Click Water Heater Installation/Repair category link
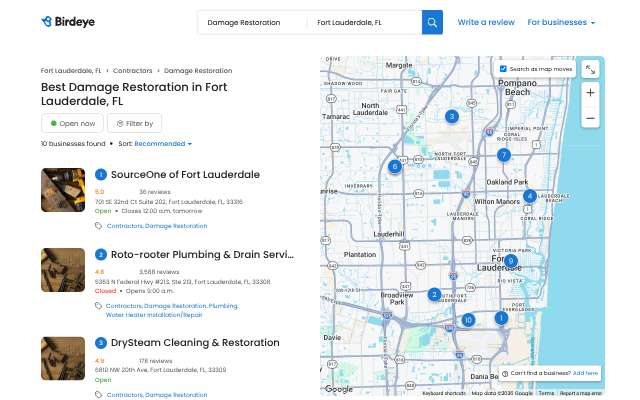Viewport: 640px width, 400px height. [x=154, y=315]
